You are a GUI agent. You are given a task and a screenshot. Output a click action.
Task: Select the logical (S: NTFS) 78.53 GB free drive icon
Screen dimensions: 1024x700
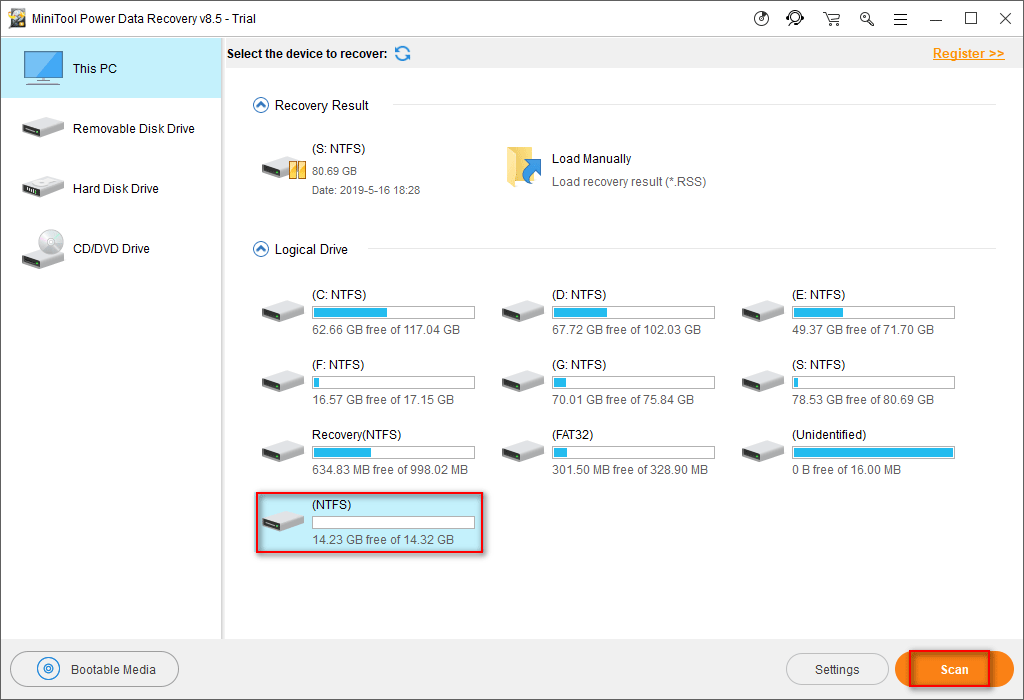[763, 381]
